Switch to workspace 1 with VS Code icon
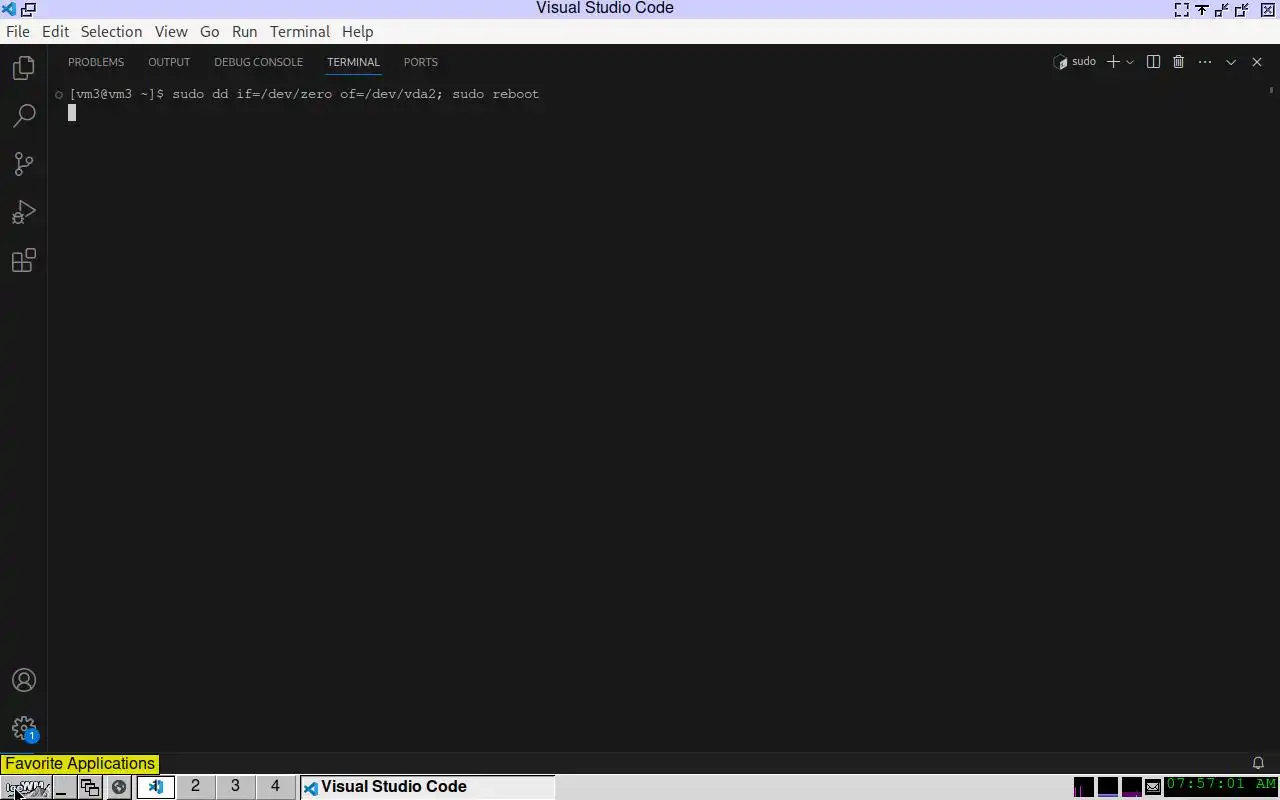This screenshot has width=1280, height=800. 155,787
